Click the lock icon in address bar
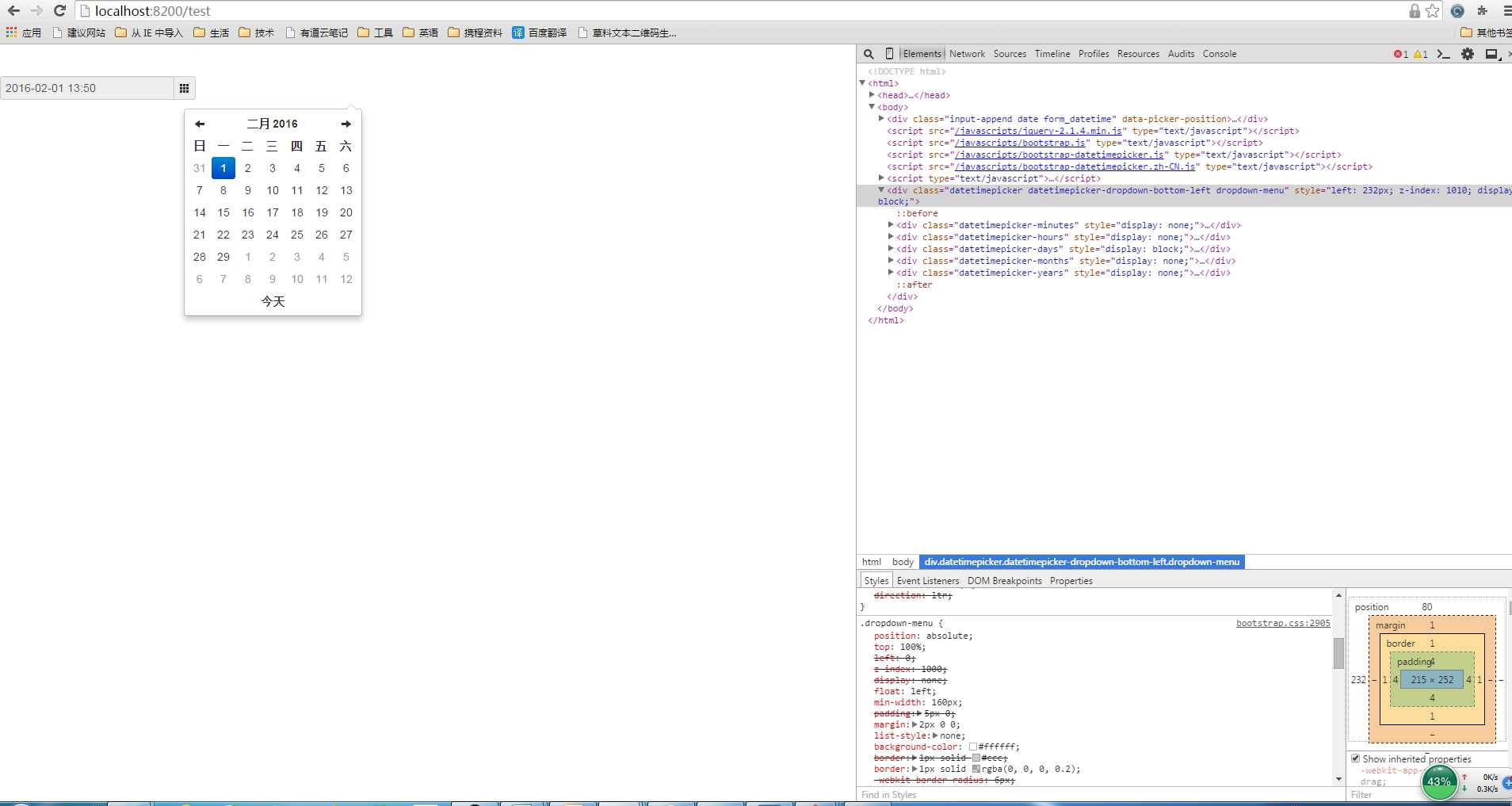This screenshot has width=1512, height=806. (1415, 11)
